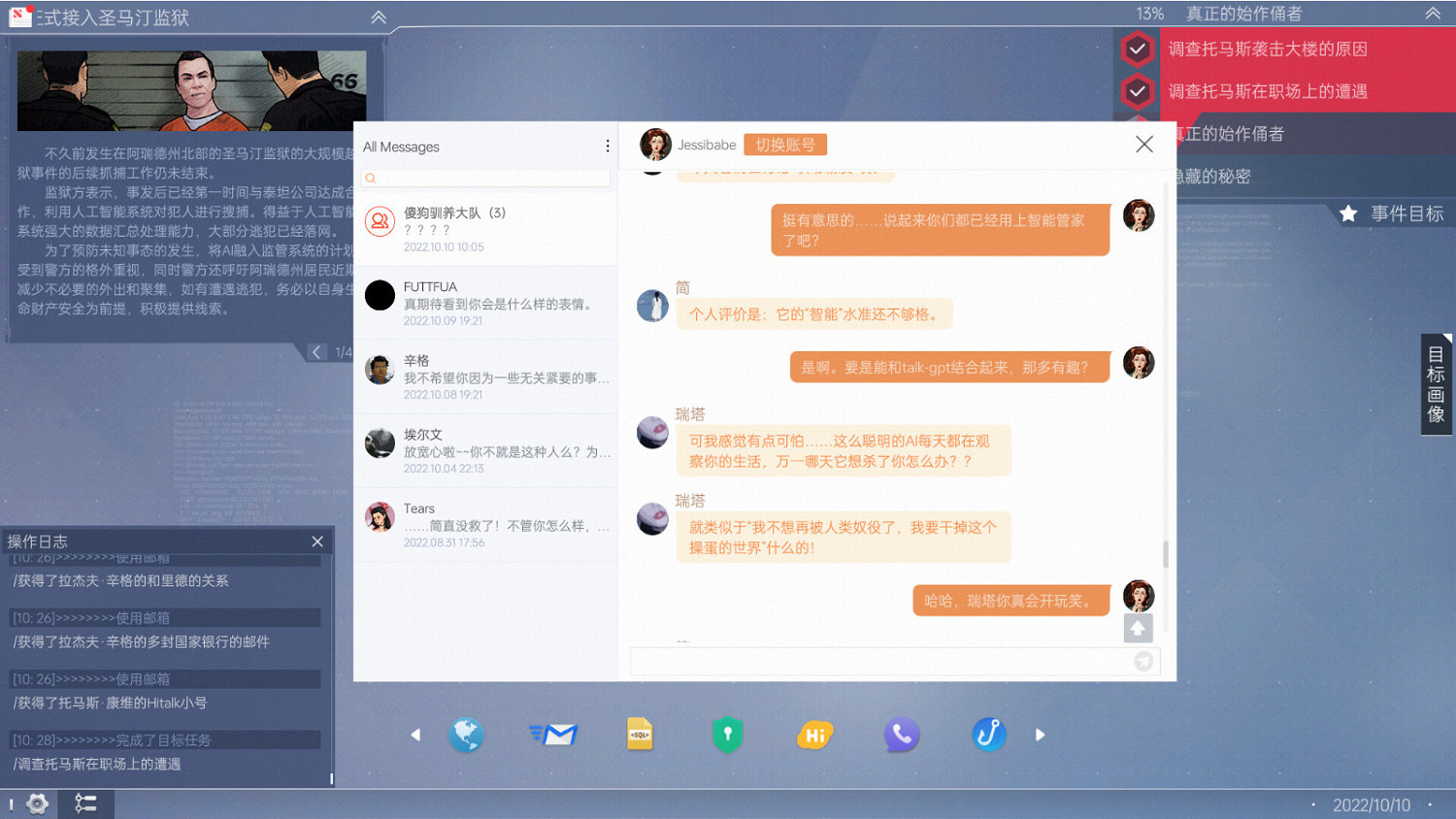Open the purple phone call app
The width and height of the screenshot is (1456, 819).
click(x=902, y=735)
